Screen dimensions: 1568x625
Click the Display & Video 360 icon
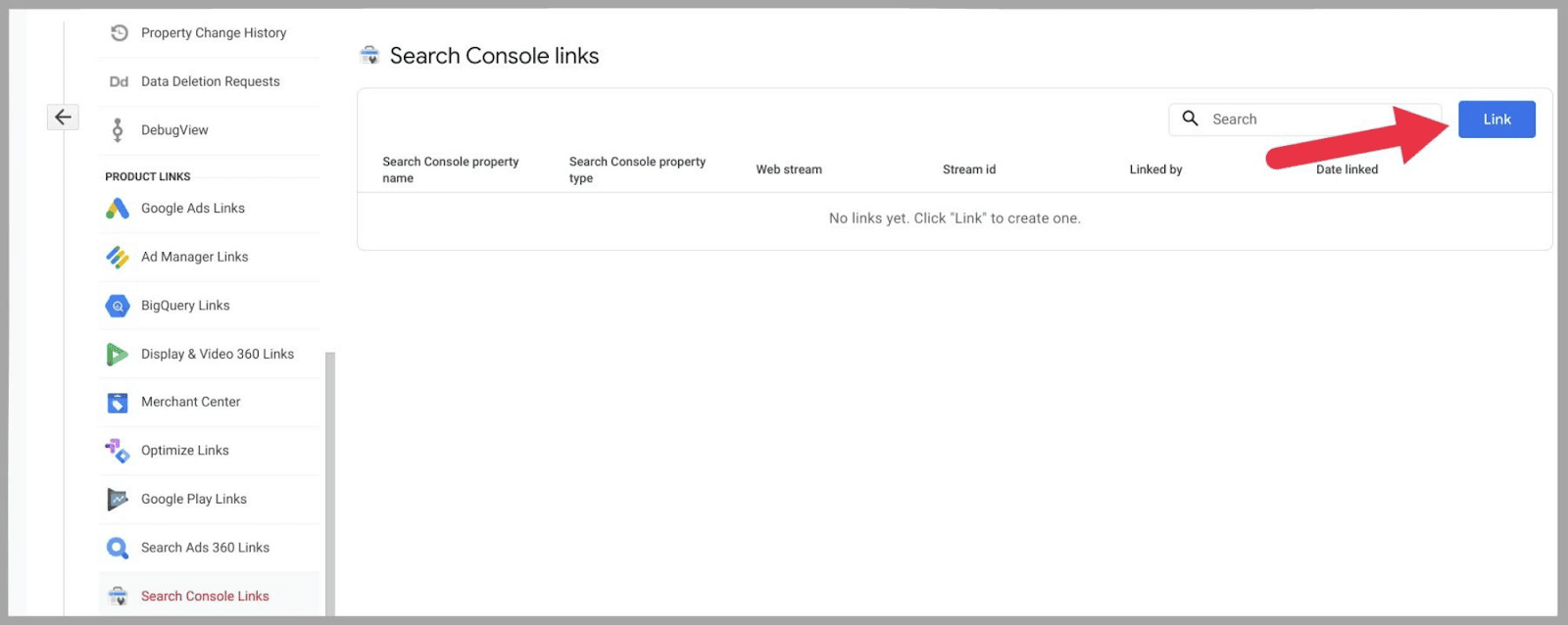(118, 354)
